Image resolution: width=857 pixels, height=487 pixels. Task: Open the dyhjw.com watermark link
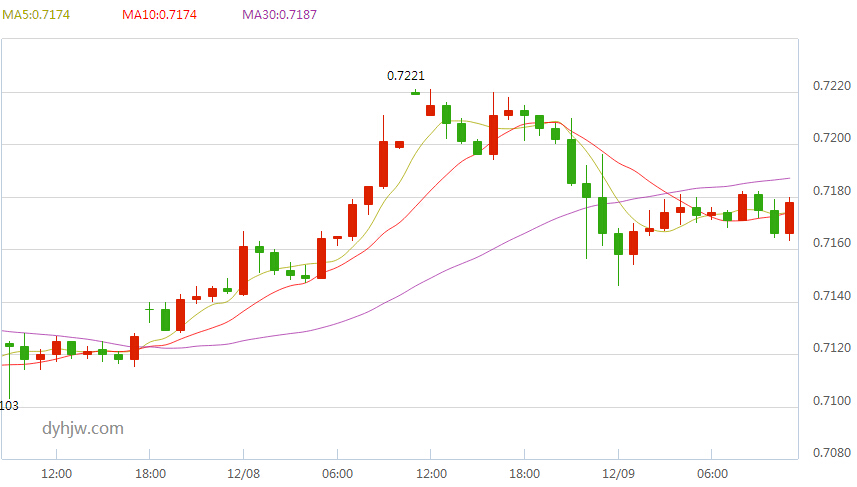click(x=83, y=428)
